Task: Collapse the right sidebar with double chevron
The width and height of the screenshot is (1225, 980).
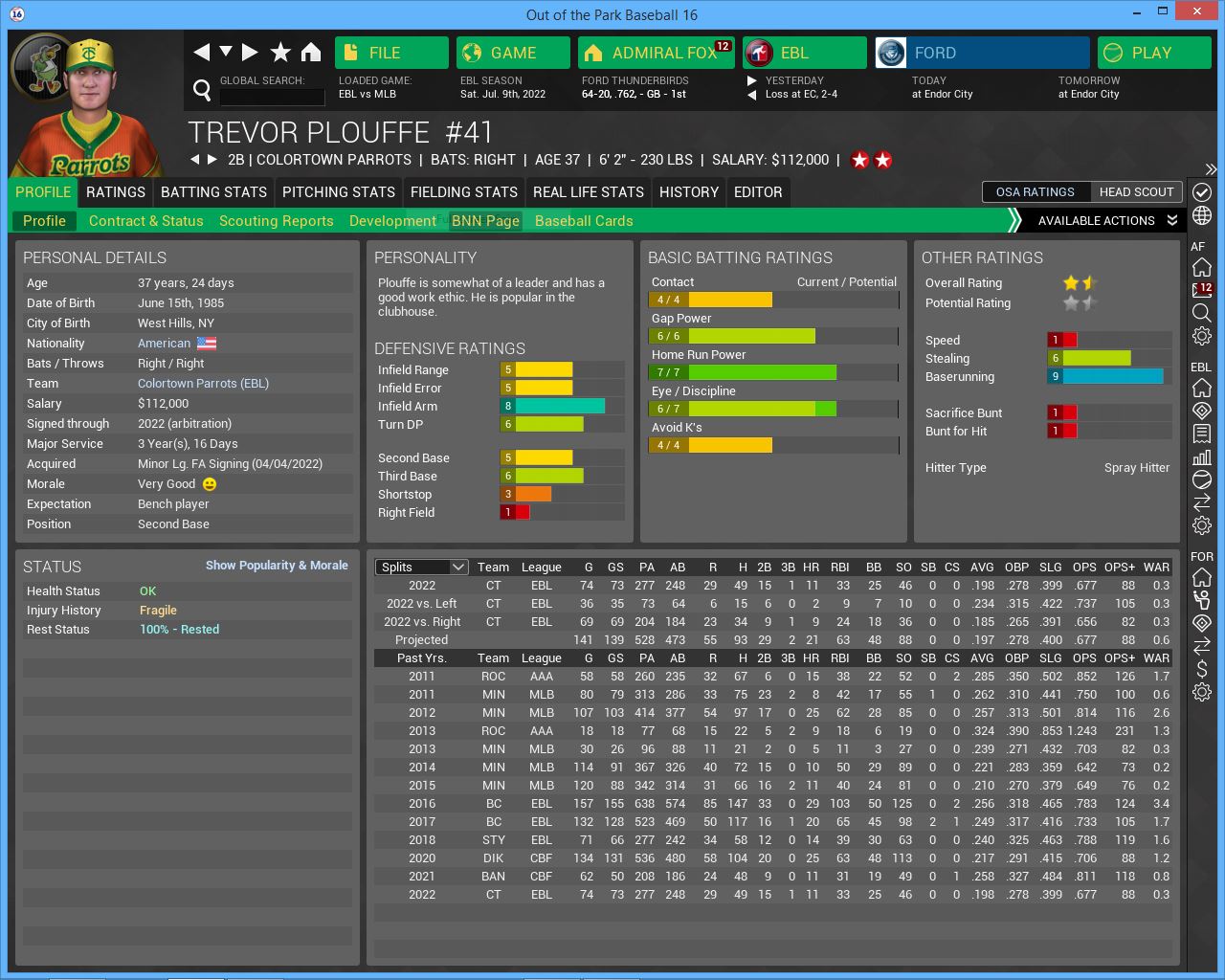Action: click(1211, 169)
